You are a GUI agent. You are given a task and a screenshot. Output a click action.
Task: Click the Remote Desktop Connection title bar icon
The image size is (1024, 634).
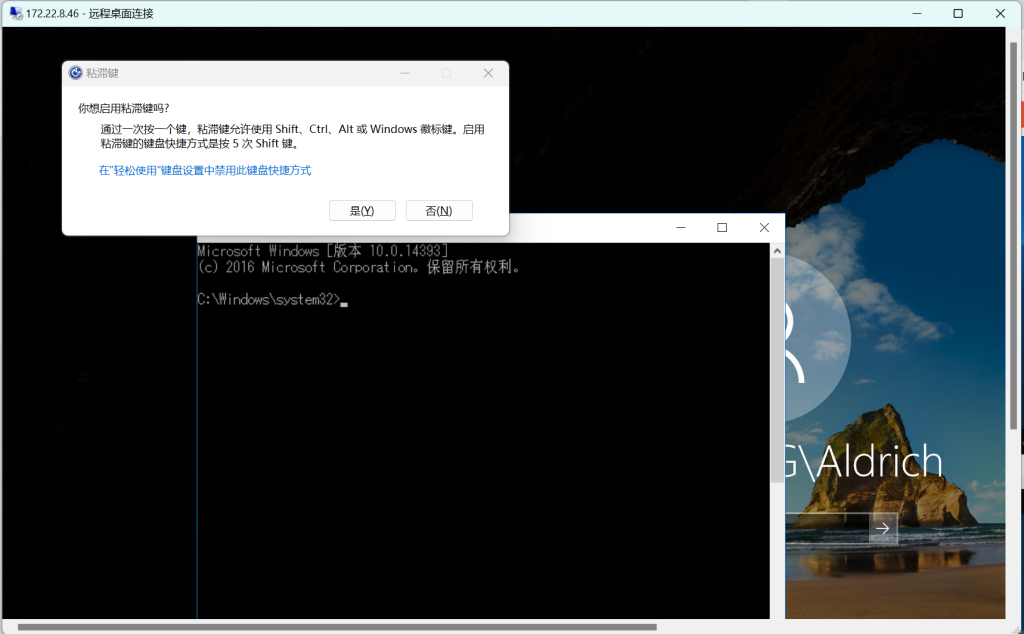pyautogui.click(x=15, y=13)
